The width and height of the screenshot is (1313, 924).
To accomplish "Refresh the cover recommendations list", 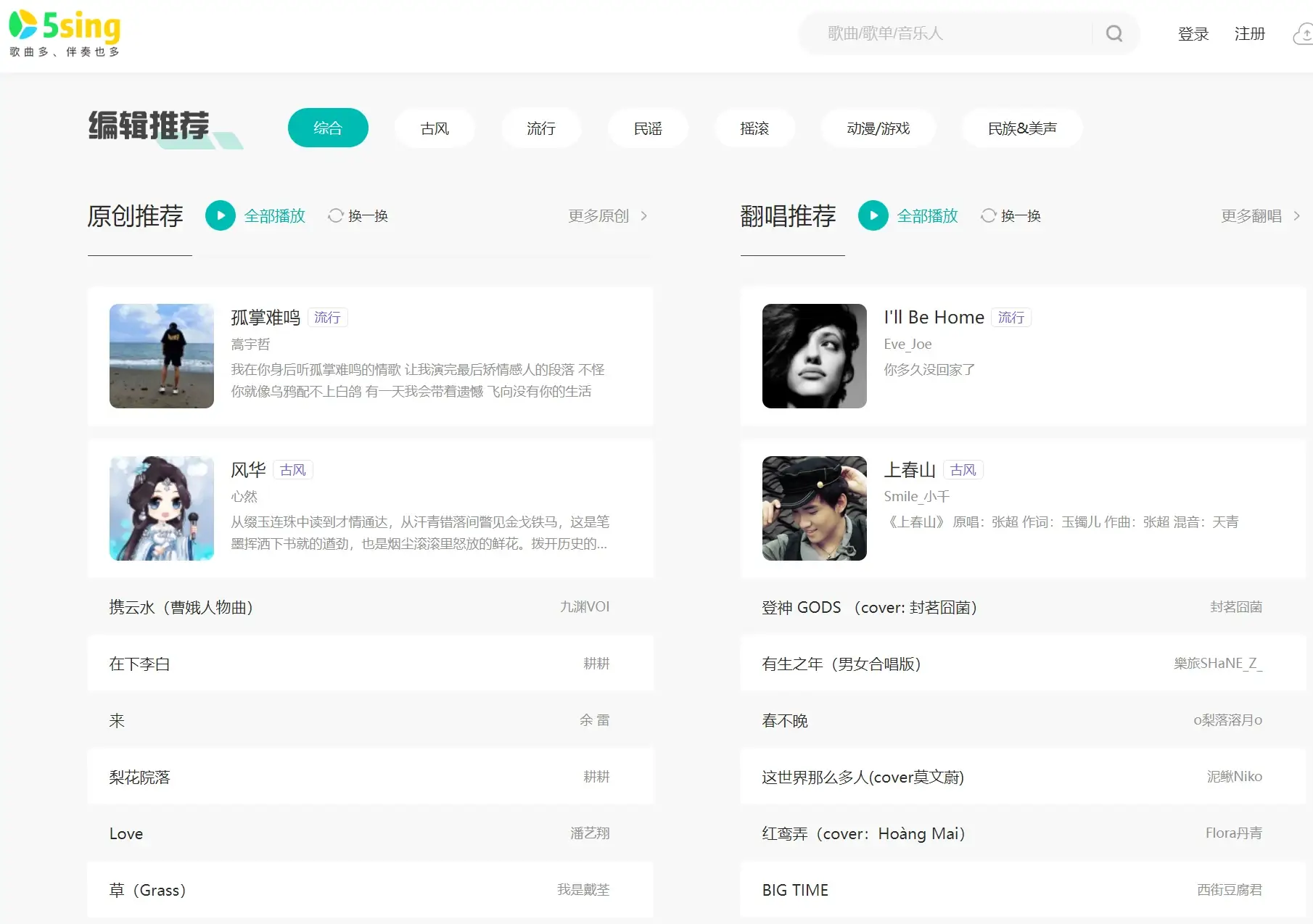I will click(x=1011, y=215).
